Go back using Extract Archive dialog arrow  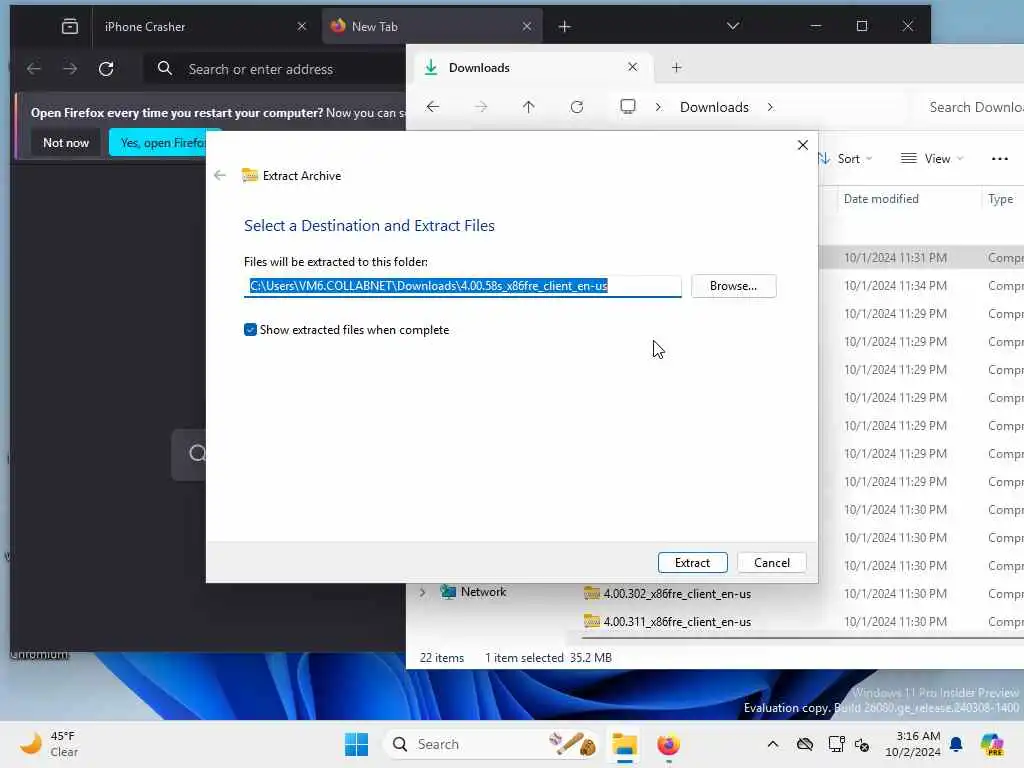pos(220,175)
